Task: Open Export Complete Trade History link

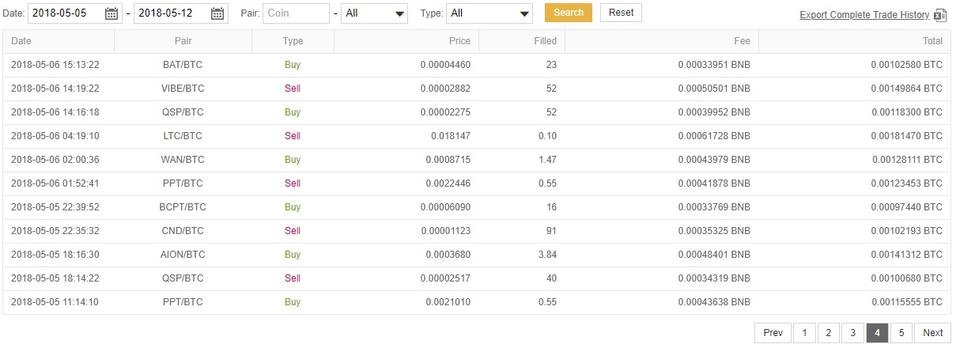Action: coord(864,15)
